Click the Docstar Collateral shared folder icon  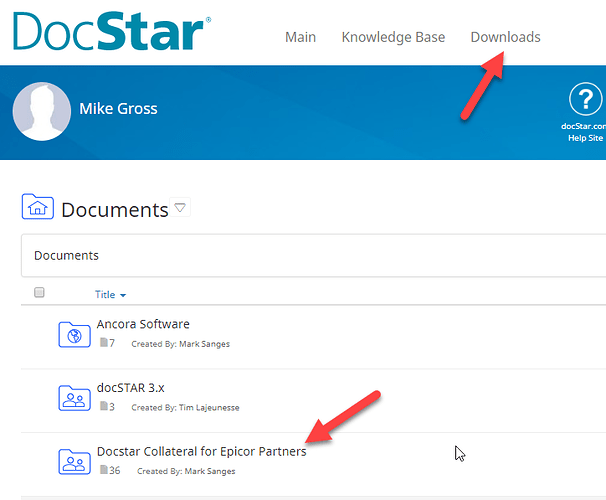point(74,461)
